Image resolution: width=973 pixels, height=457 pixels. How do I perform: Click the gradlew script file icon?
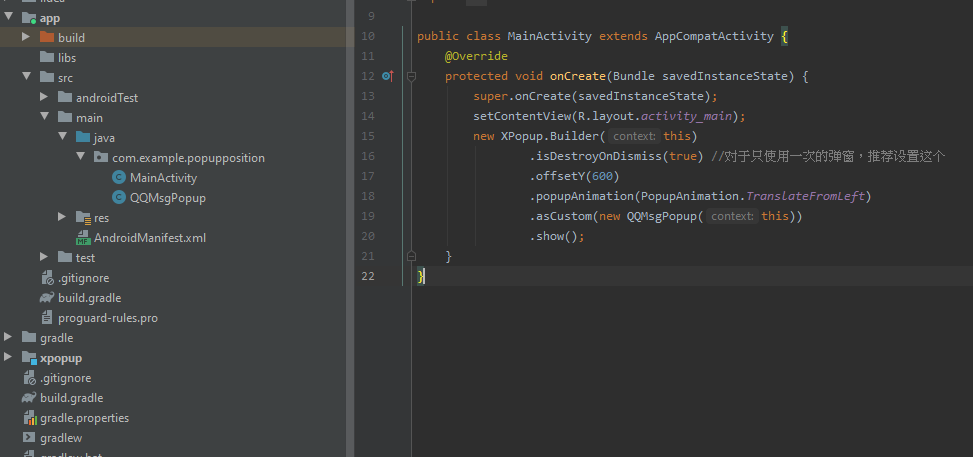click(x=29, y=438)
